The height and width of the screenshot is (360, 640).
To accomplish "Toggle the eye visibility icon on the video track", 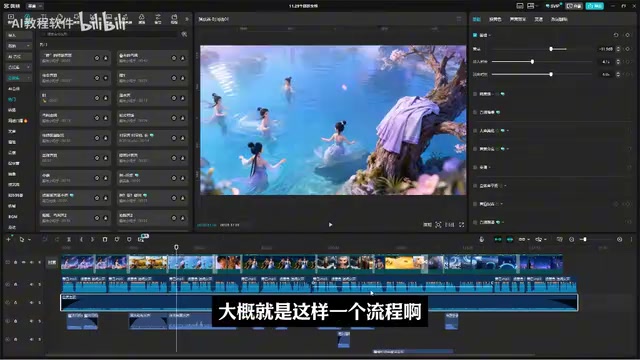I will pos(23,262).
